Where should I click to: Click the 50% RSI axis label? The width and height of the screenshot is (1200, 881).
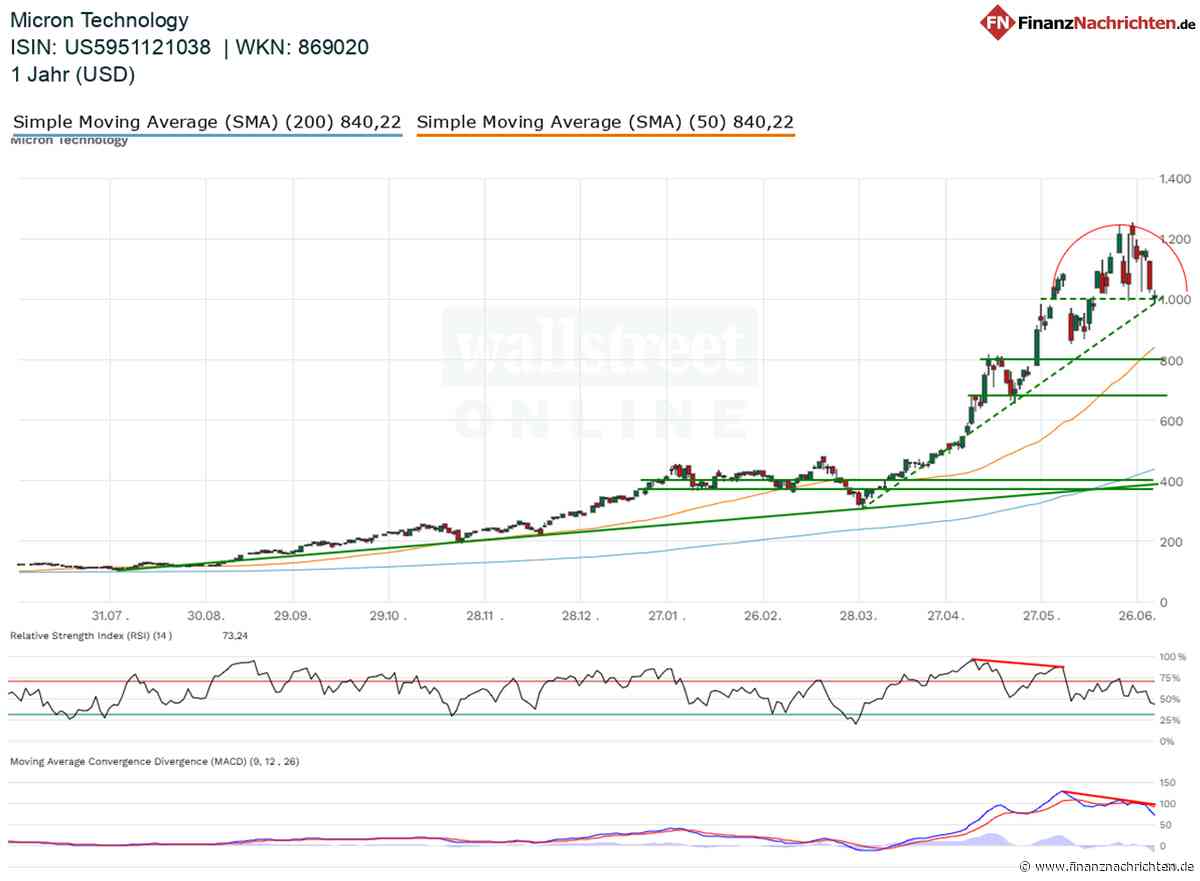pos(1172,699)
